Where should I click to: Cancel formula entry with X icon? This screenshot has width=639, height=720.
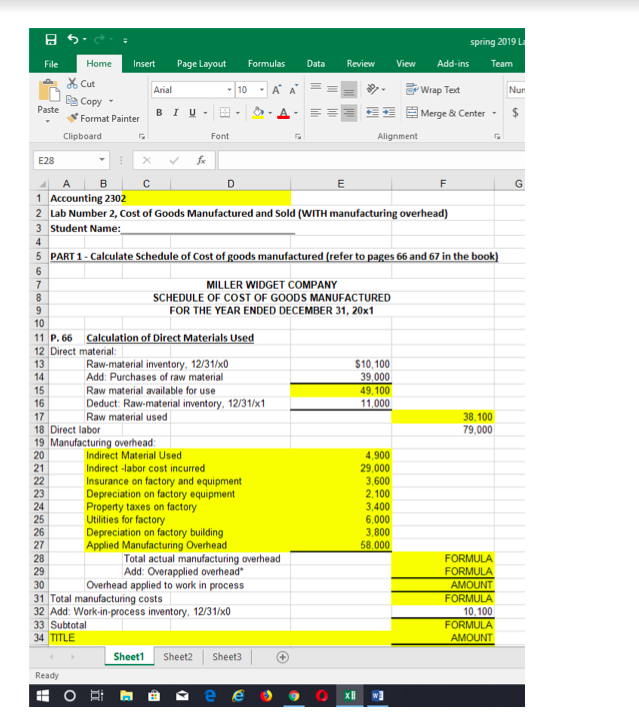coord(147,160)
